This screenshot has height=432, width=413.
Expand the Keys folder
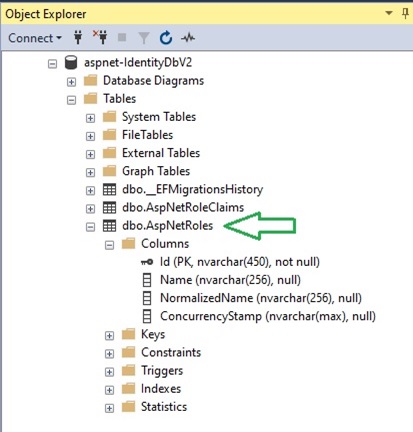[109, 336]
